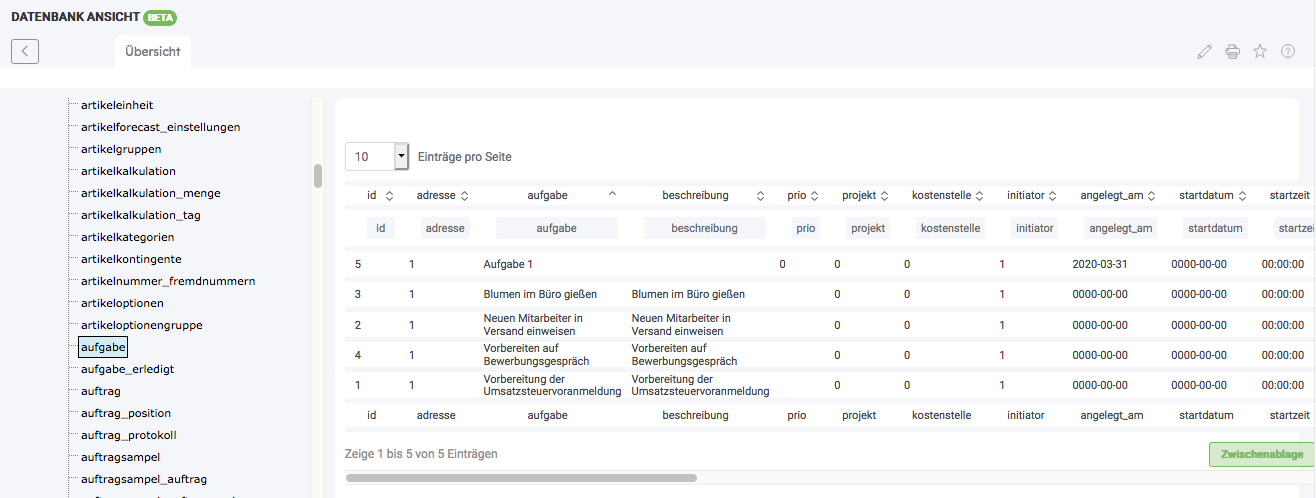Switch to the Übersicht tab
1316x498 pixels.
(x=153, y=51)
